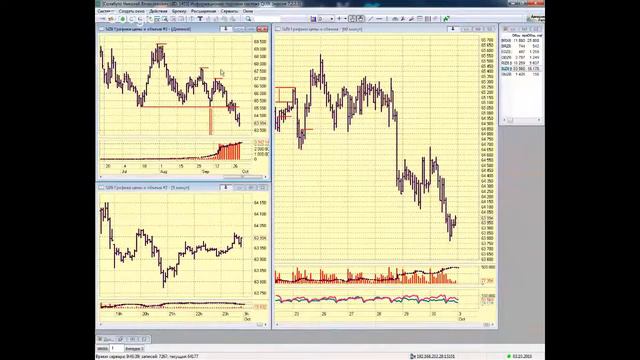Select the vertical line drawing tool

tap(387, 19)
